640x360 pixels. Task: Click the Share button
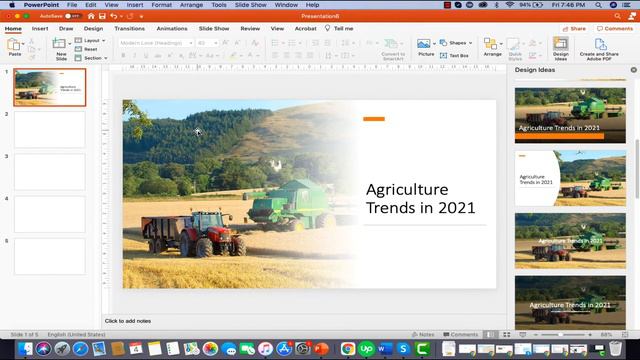[x=573, y=29]
